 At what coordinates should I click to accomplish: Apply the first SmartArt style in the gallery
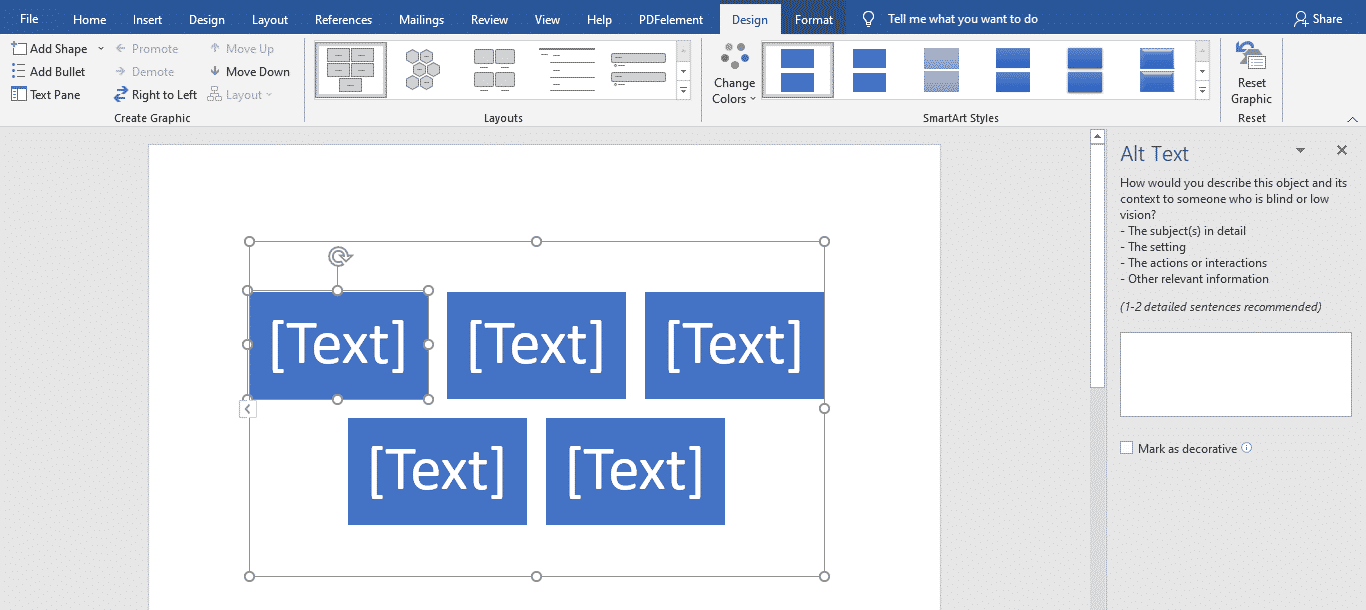pos(797,69)
